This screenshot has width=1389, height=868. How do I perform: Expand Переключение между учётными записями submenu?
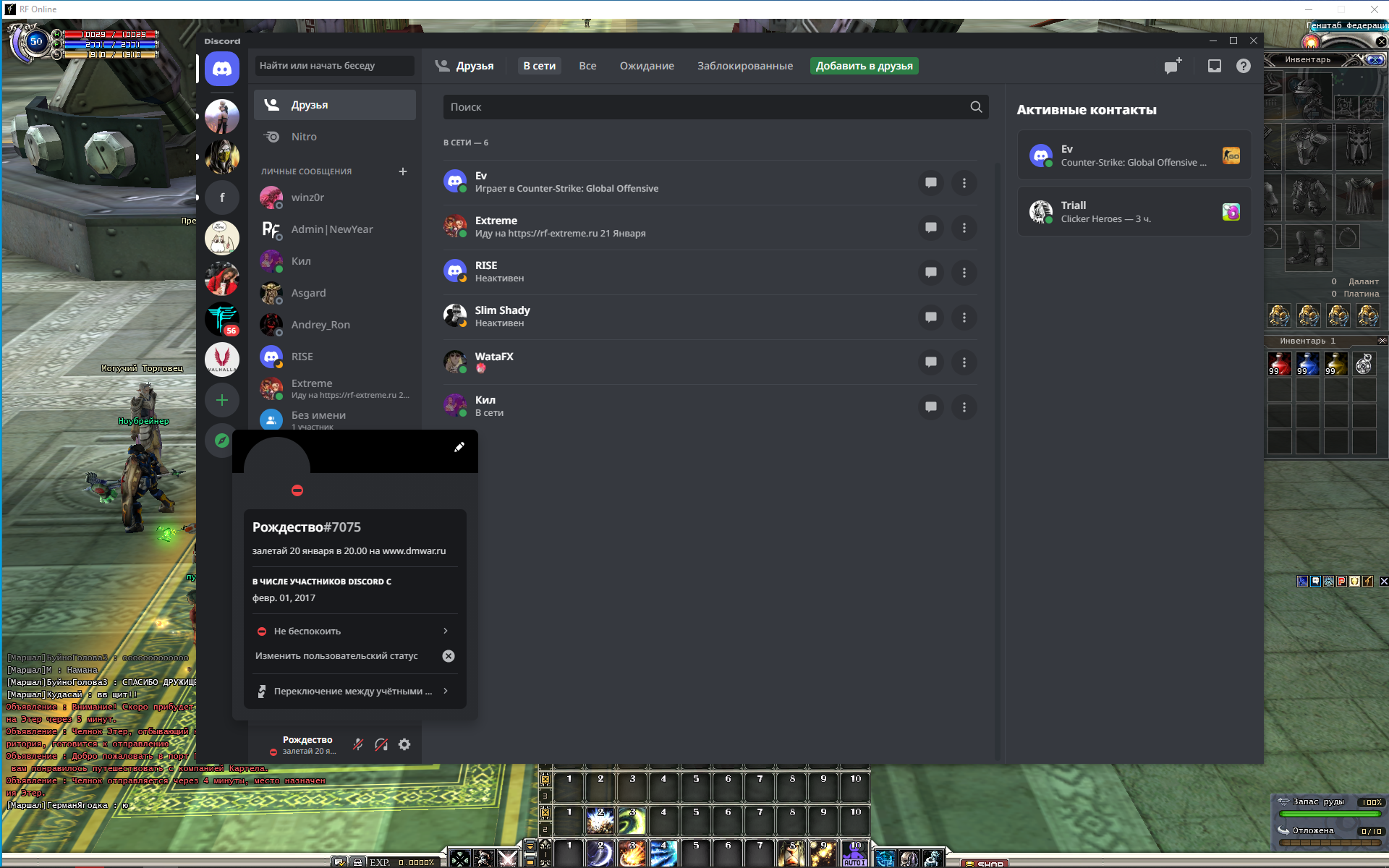pos(354,691)
